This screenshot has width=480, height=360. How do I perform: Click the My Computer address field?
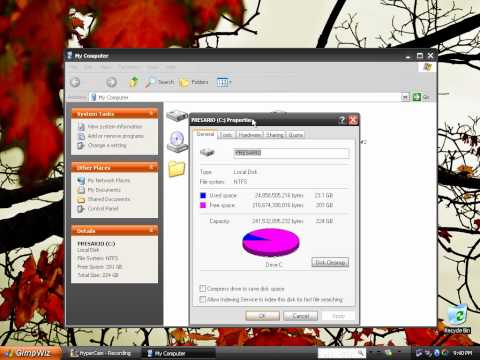coord(245,97)
